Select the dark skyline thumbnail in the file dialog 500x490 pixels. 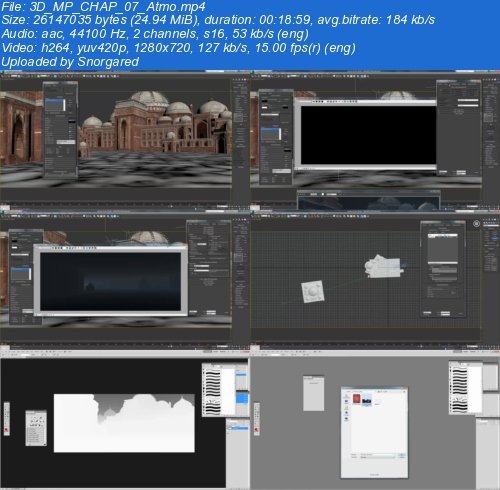tap(367, 400)
